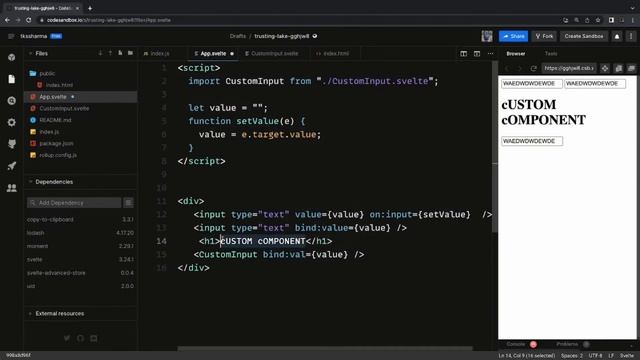The image size is (640, 360).
Task: Open the Configuration gear in the sidebar
Action: 11,122
